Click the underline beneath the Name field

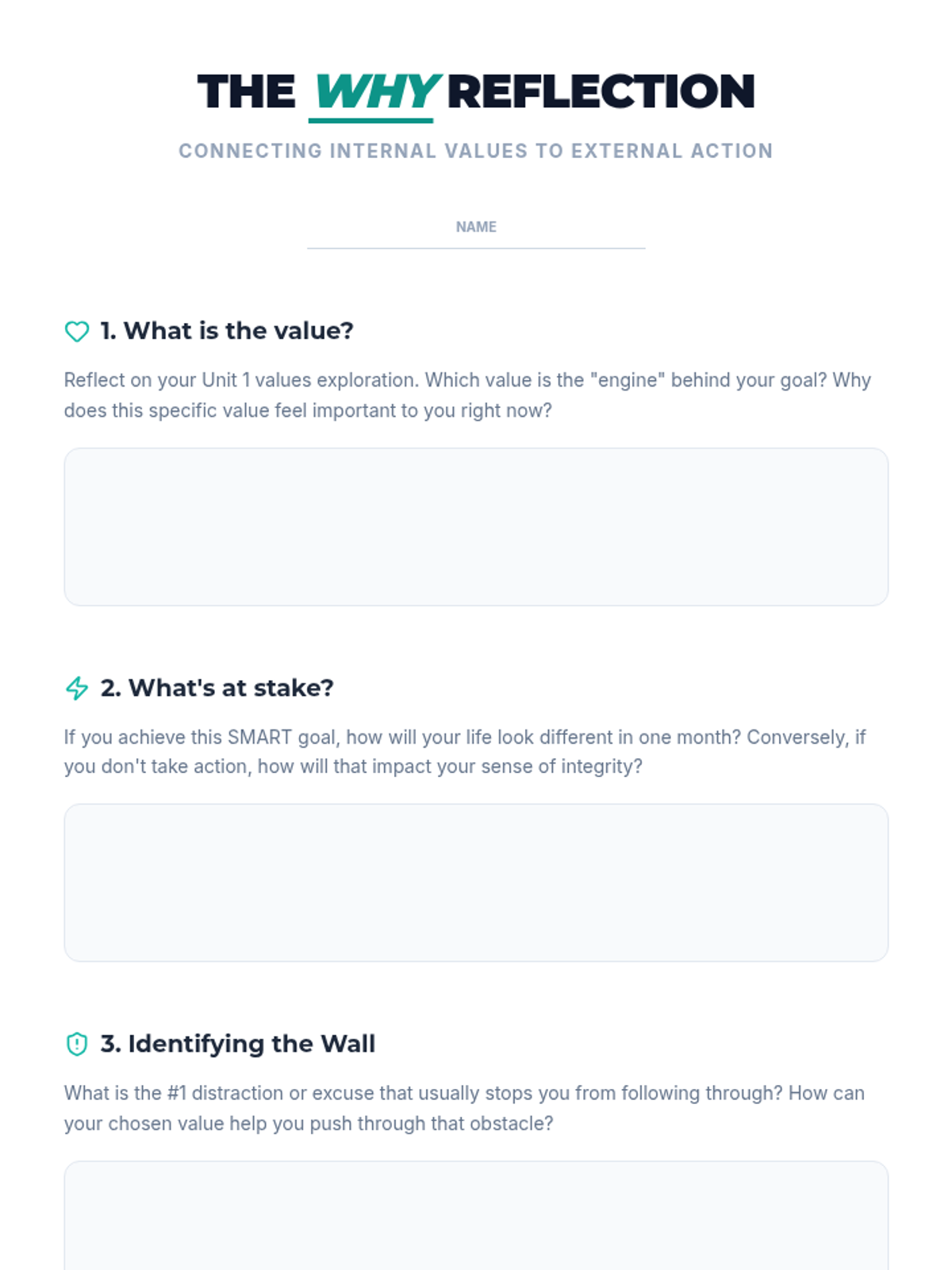click(x=476, y=248)
